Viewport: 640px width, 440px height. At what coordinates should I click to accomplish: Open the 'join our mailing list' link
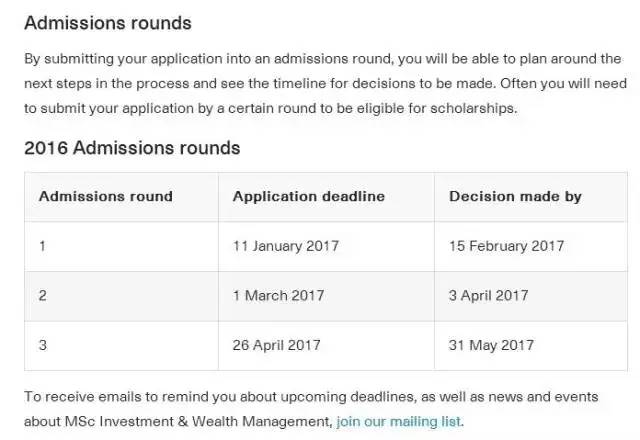click(399, 421)
